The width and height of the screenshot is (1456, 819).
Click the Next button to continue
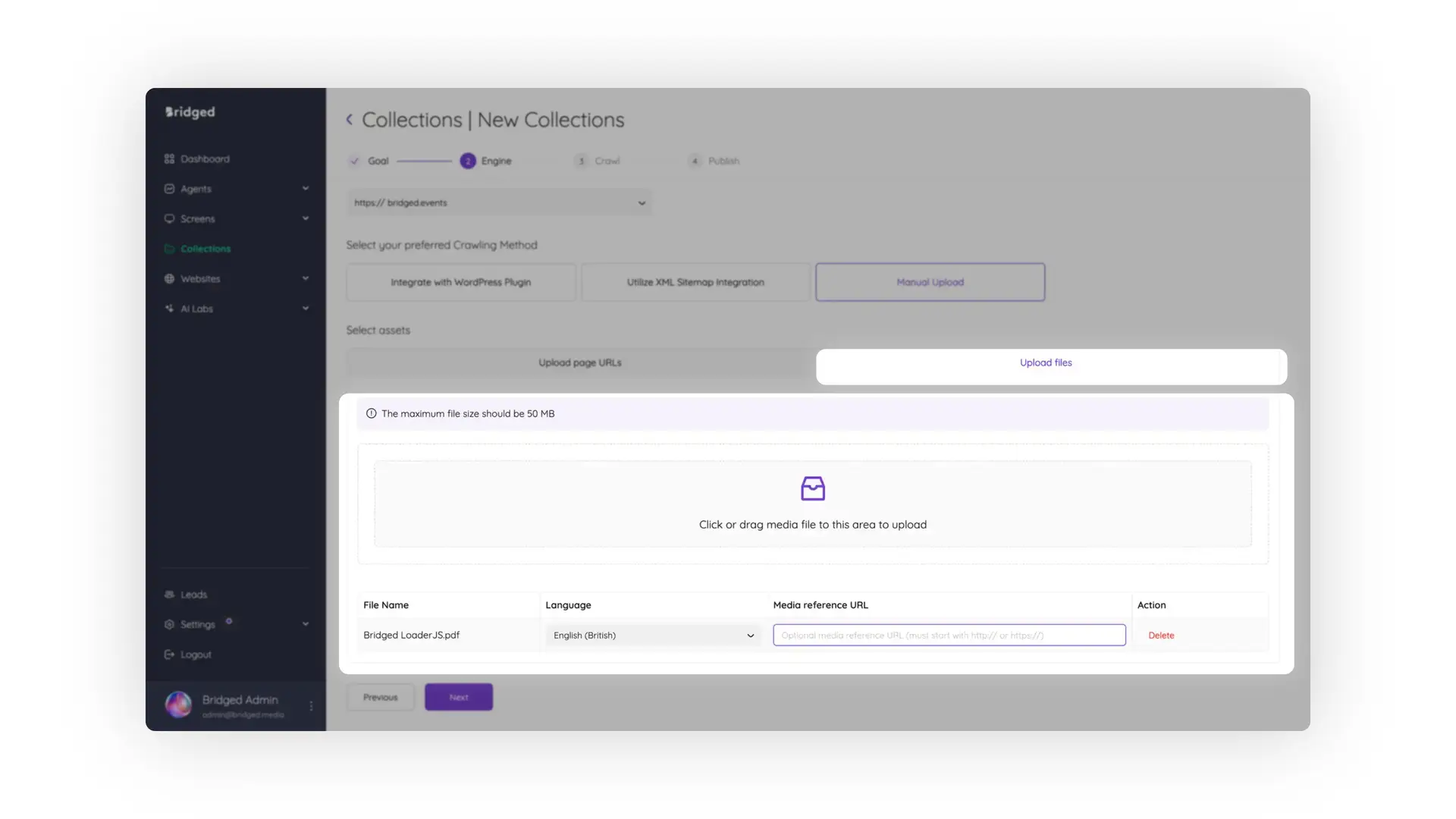(458, 696)
